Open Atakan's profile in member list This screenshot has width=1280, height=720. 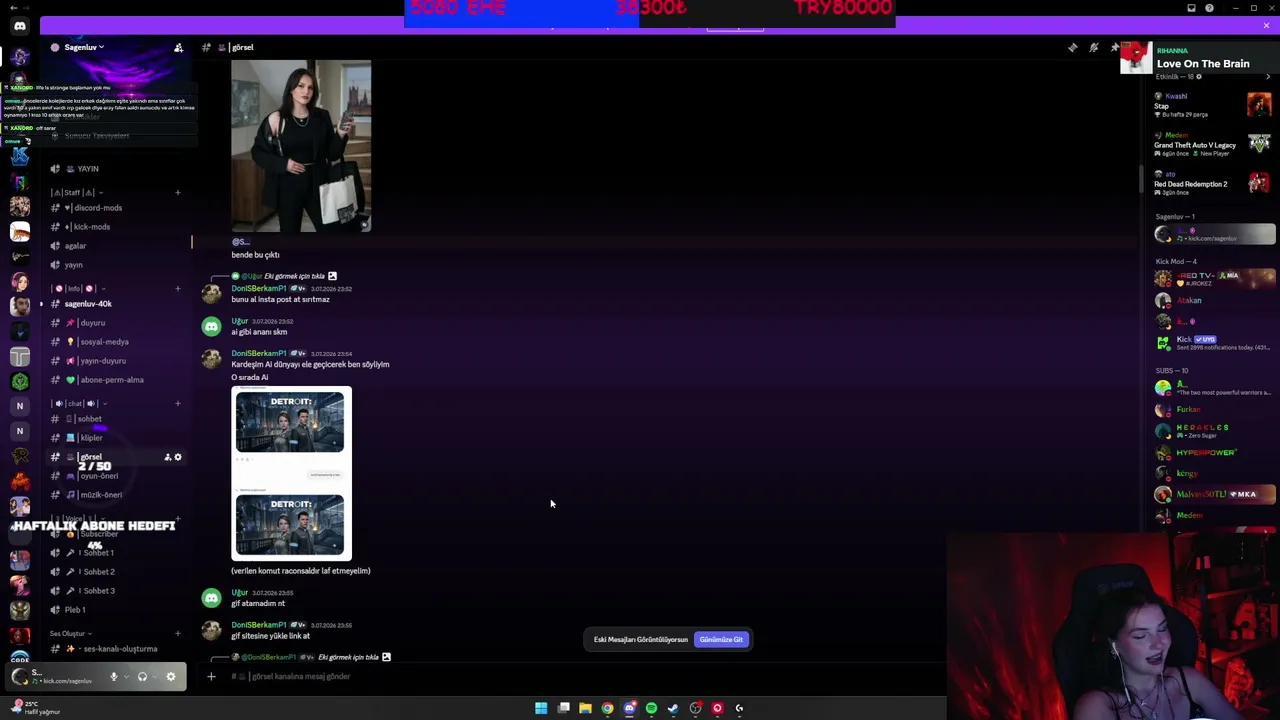click(1214, 300)
